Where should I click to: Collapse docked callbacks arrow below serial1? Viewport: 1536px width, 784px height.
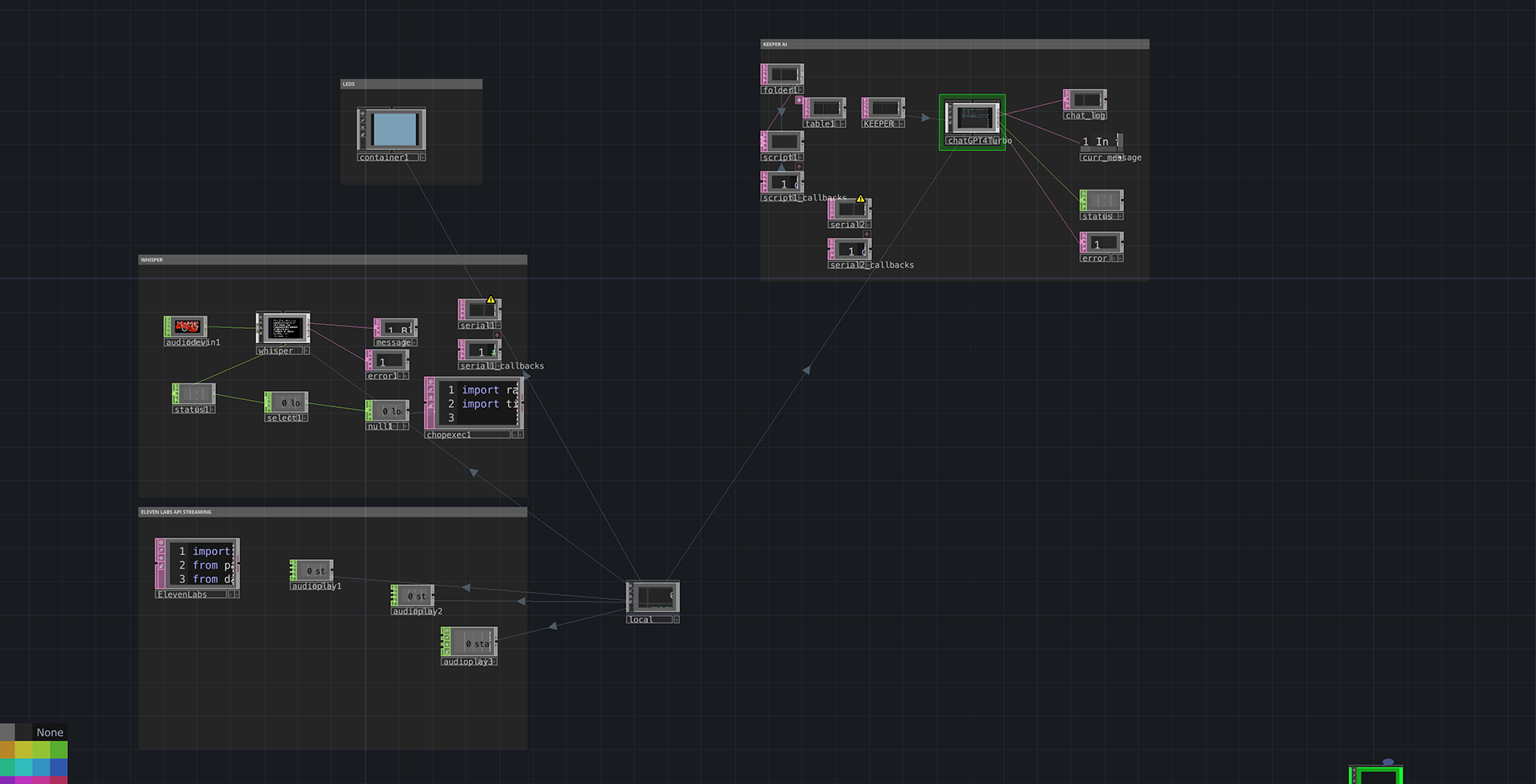point(497,335)
